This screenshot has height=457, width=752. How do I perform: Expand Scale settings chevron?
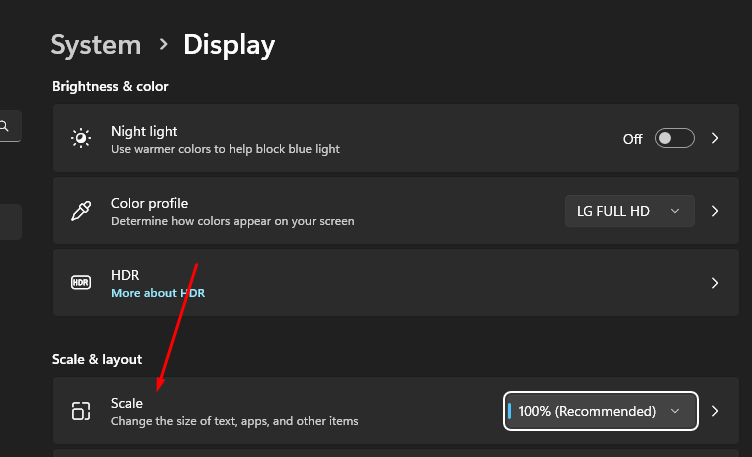click(x=715, y=411)
